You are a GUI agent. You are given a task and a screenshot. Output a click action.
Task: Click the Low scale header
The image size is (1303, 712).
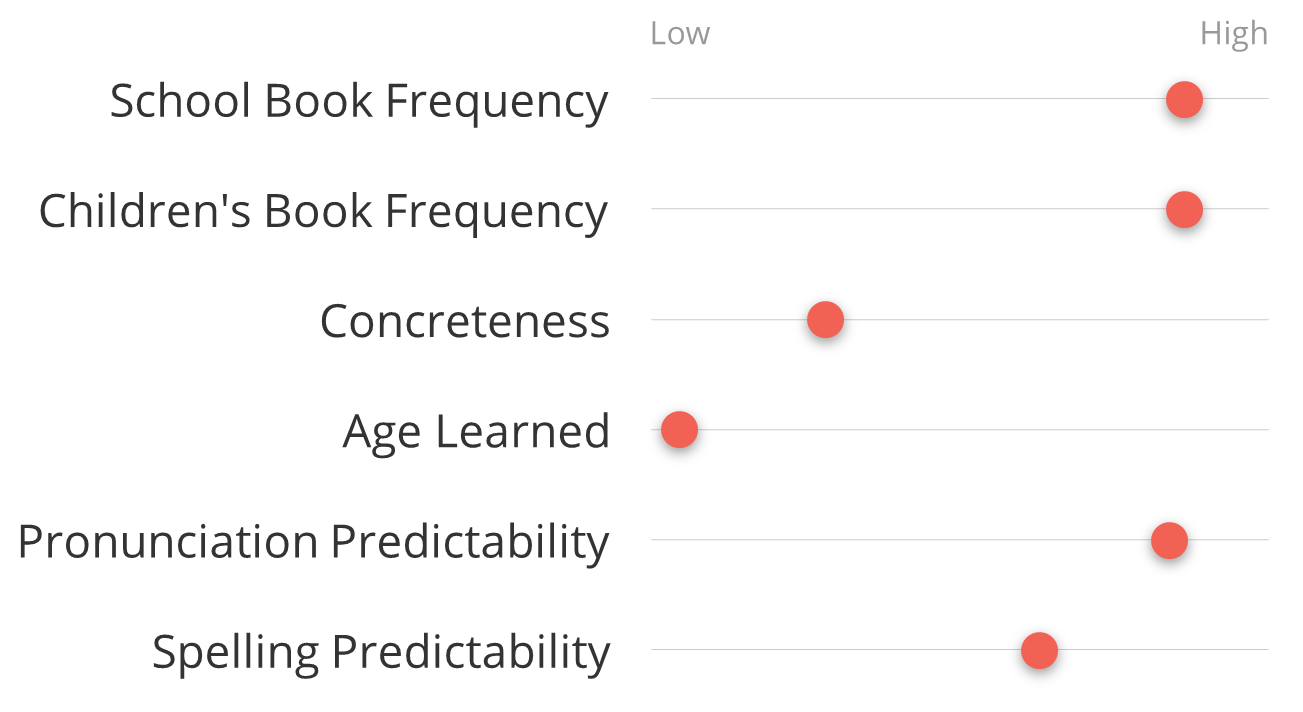[x=680, y=33]
